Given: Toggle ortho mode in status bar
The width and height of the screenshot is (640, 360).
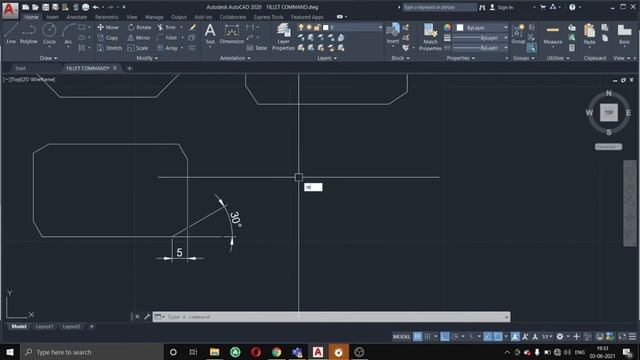Looking at the screenshot, I should (445, 336).
